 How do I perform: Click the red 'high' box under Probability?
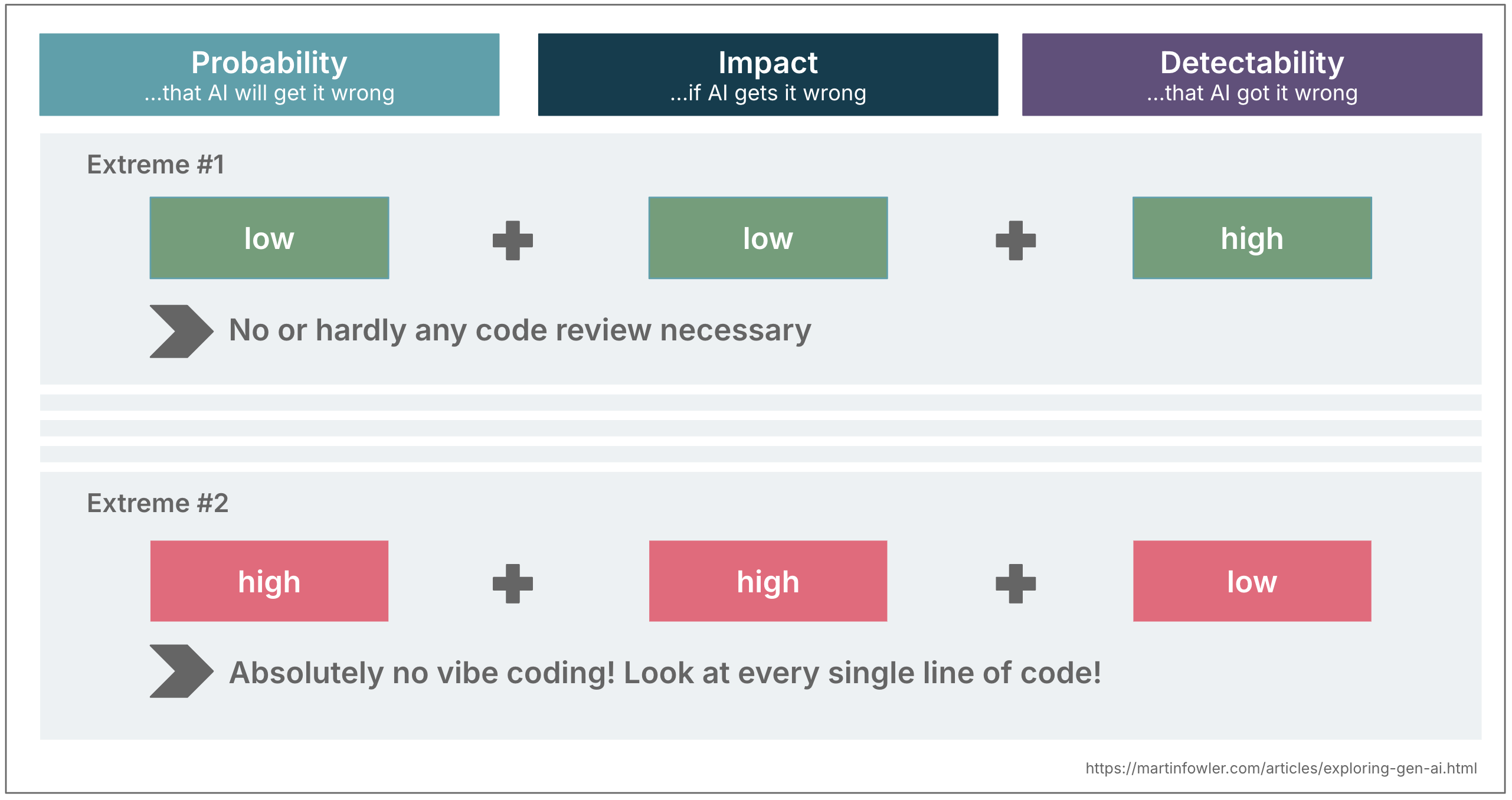(269, 581)
